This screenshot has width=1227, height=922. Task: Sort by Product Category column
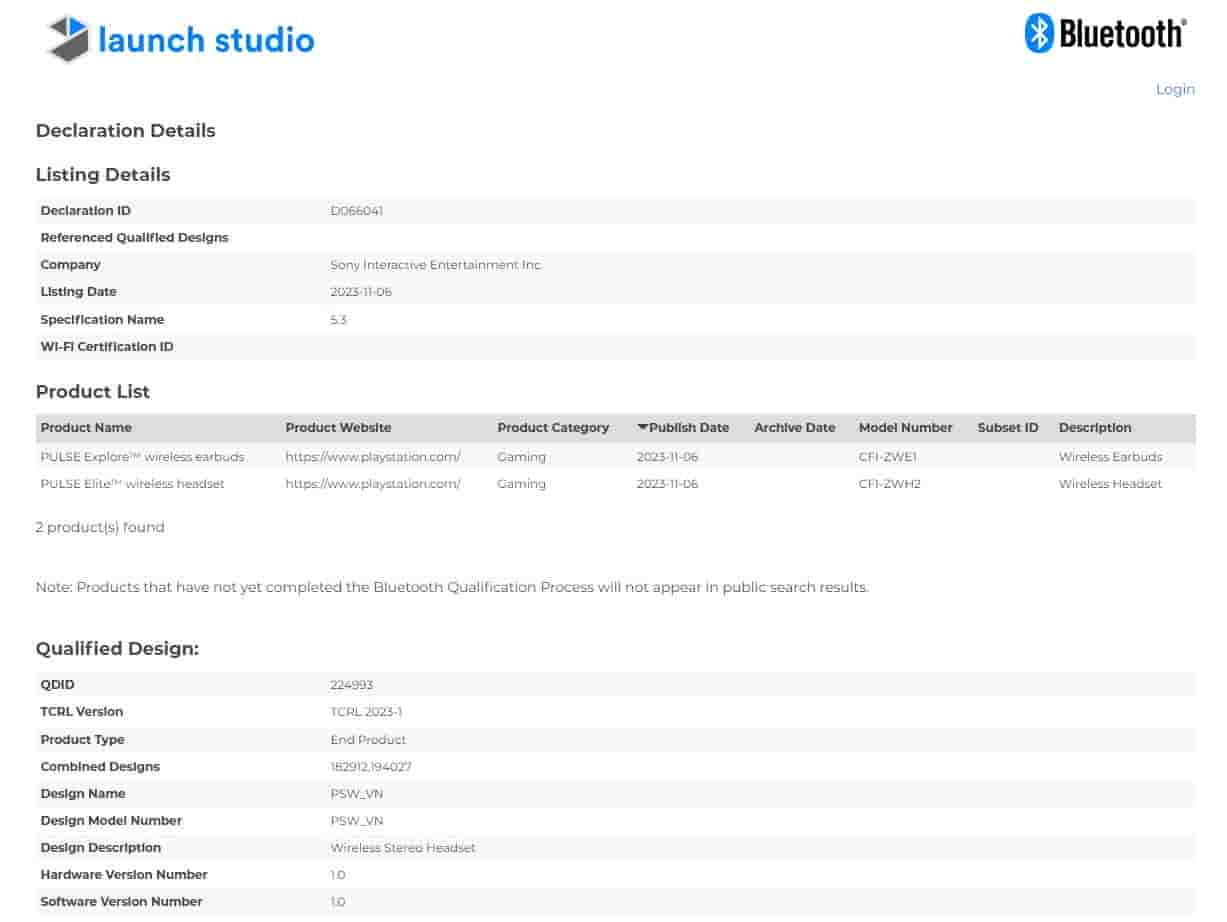pos(552,427)
